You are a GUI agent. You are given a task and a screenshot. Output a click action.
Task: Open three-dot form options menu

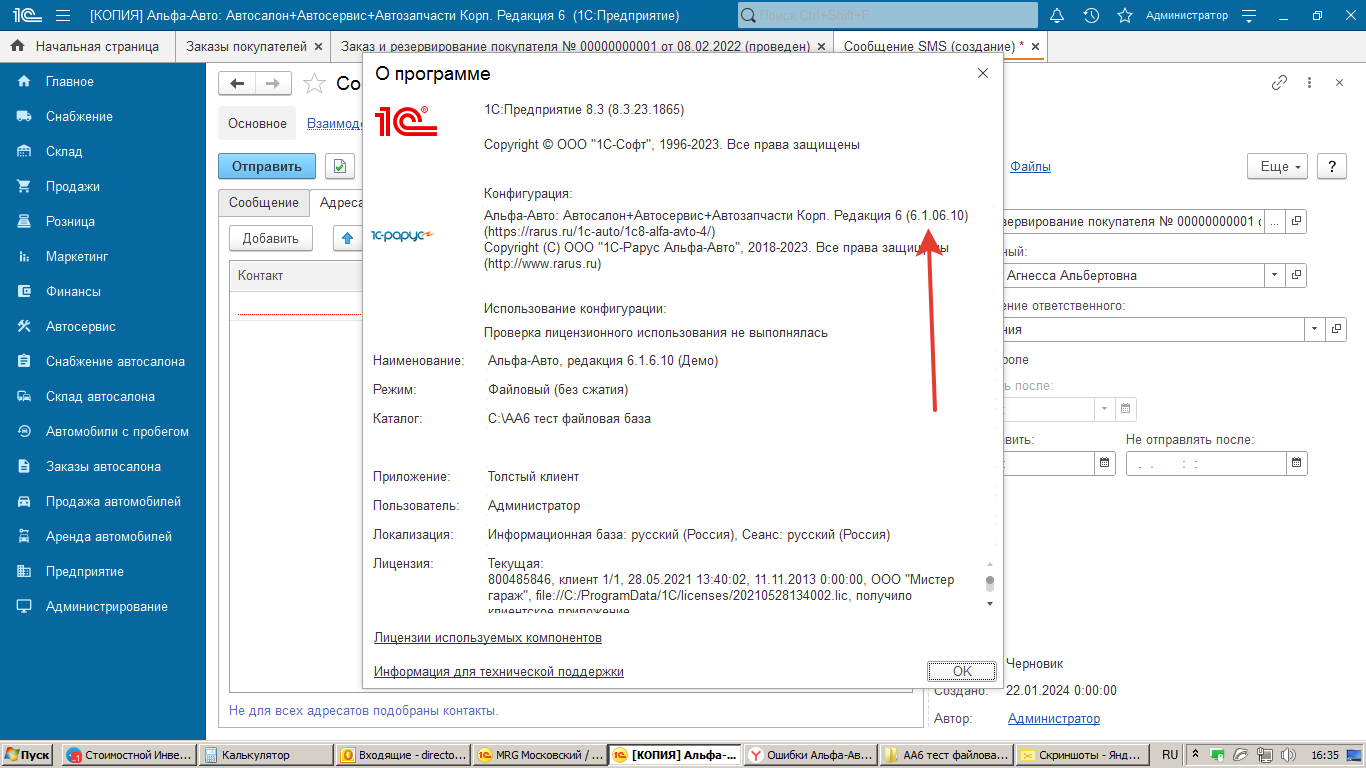[x=1309, y=83]
